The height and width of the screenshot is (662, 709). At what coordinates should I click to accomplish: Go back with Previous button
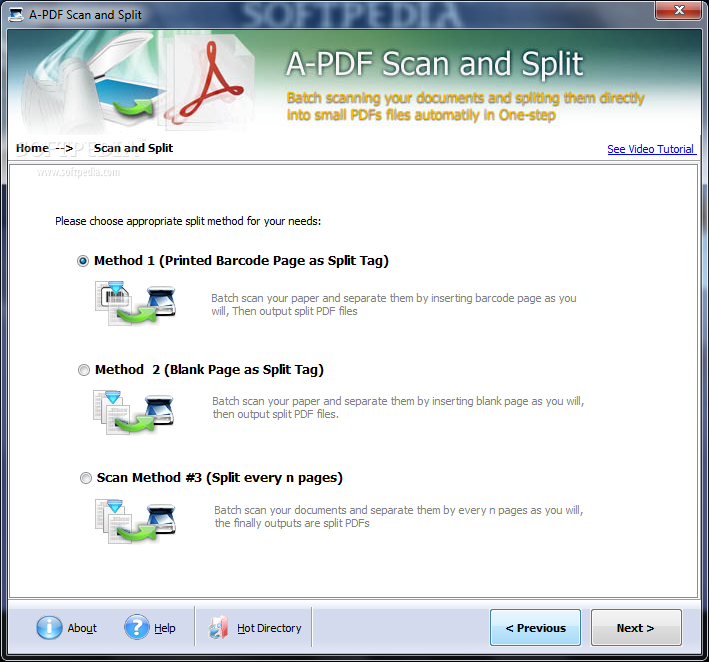click(x=535, y=628)
